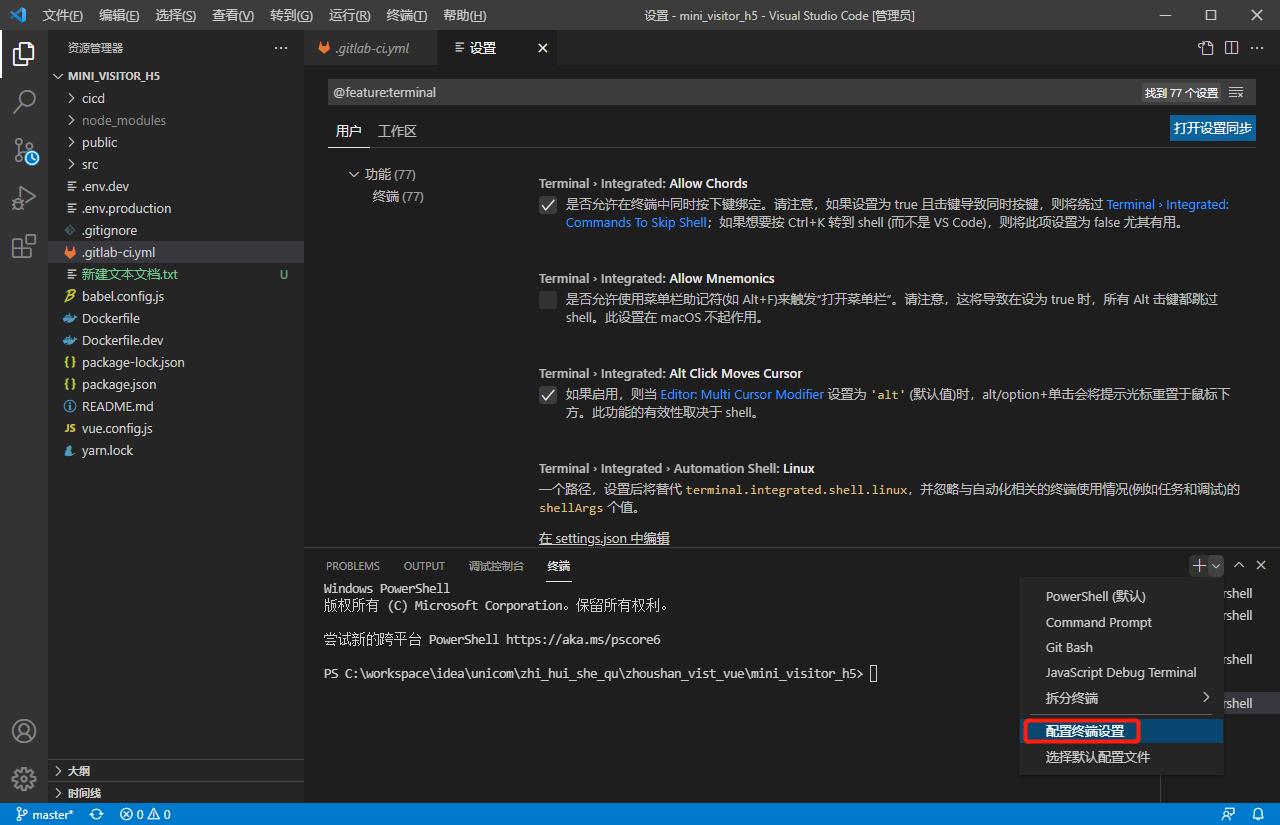
Task: Open the Accounts menu icon
Action: [x=24, y=731]
